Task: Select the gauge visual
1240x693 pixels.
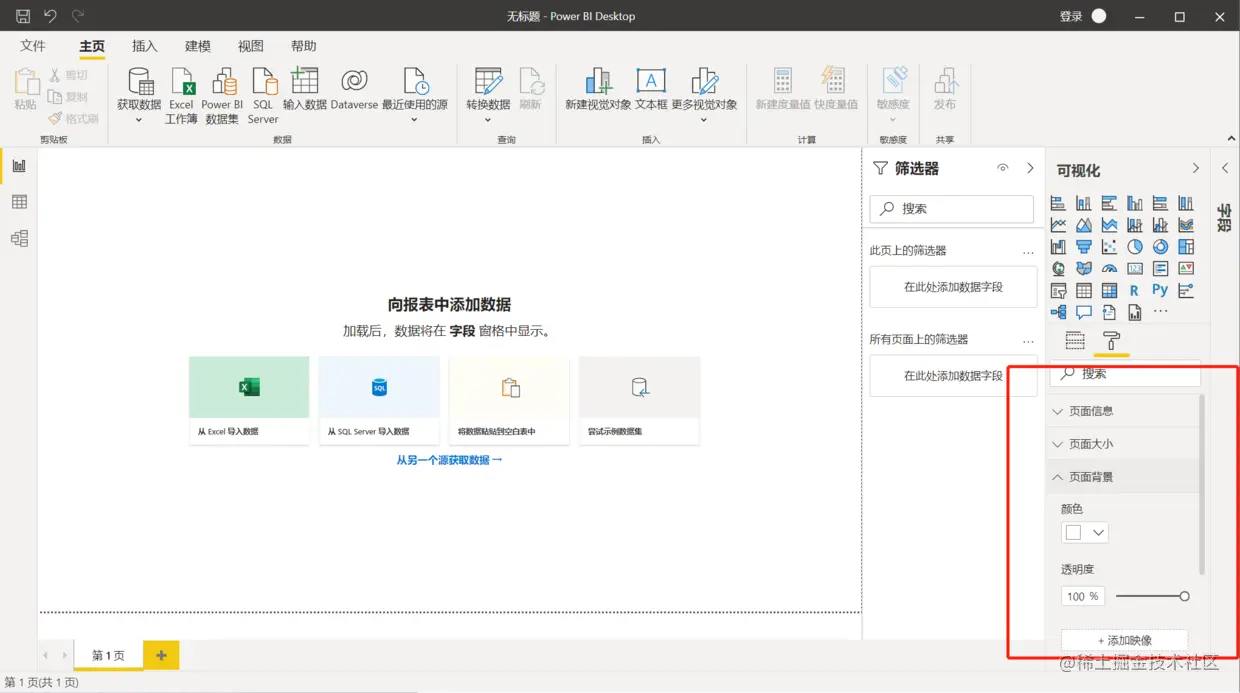Action: tap(1109, 269)
